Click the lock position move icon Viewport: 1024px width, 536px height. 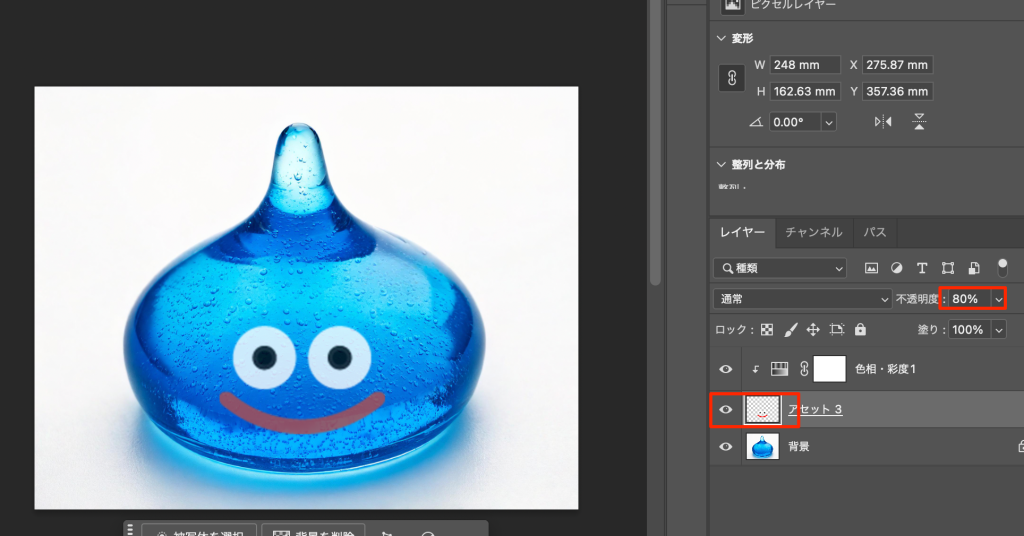[813, 329]
